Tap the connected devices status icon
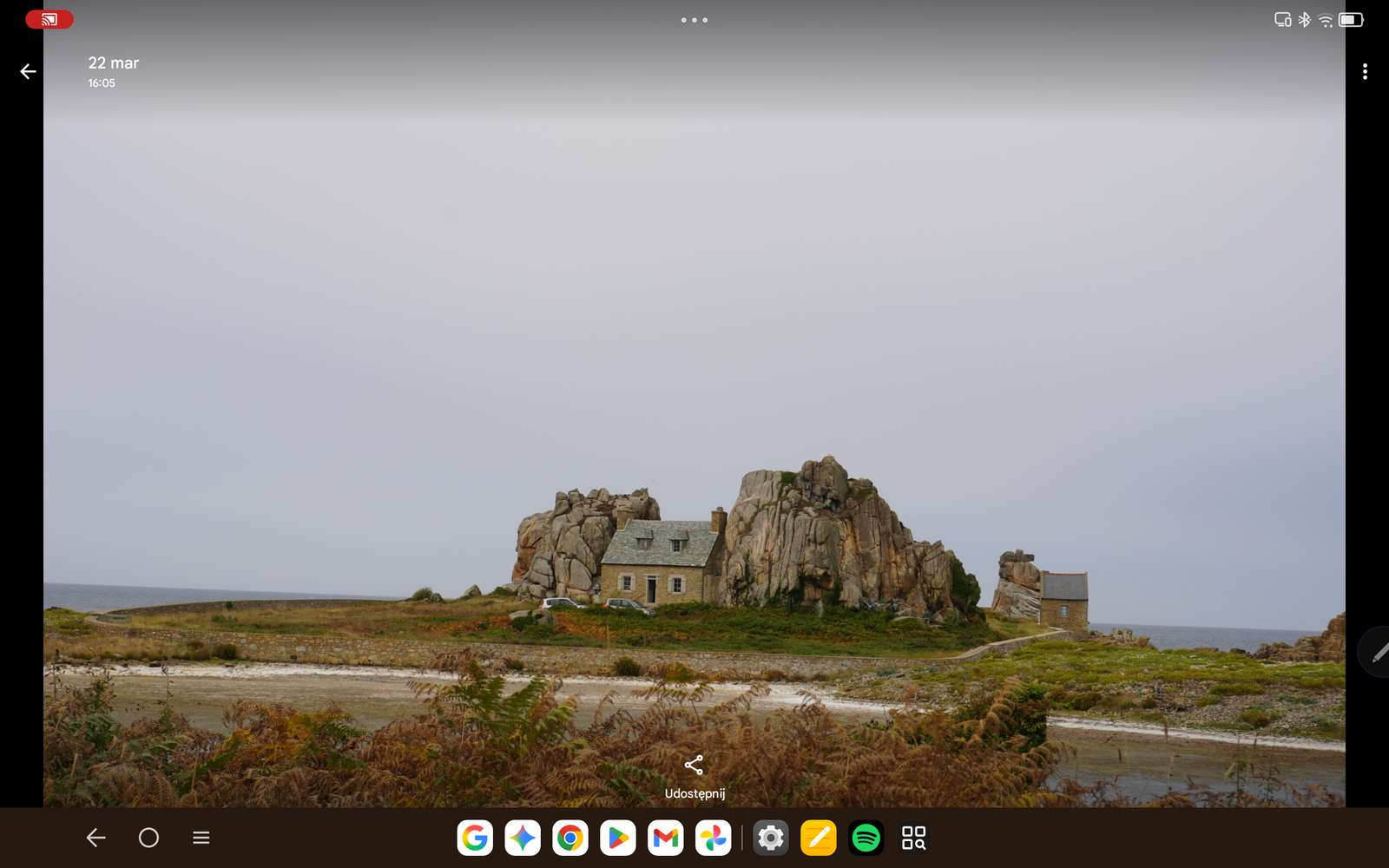The image size is (1389, 868). [1282, 19]
